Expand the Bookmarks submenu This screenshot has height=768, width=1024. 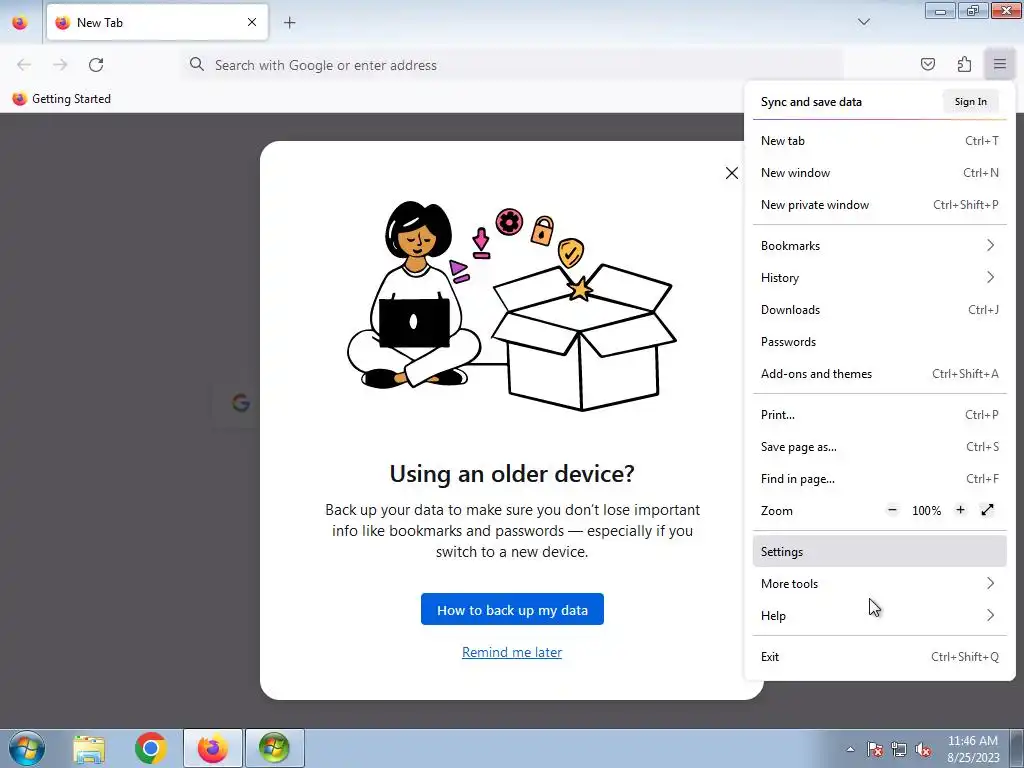(x=879, y=246)
